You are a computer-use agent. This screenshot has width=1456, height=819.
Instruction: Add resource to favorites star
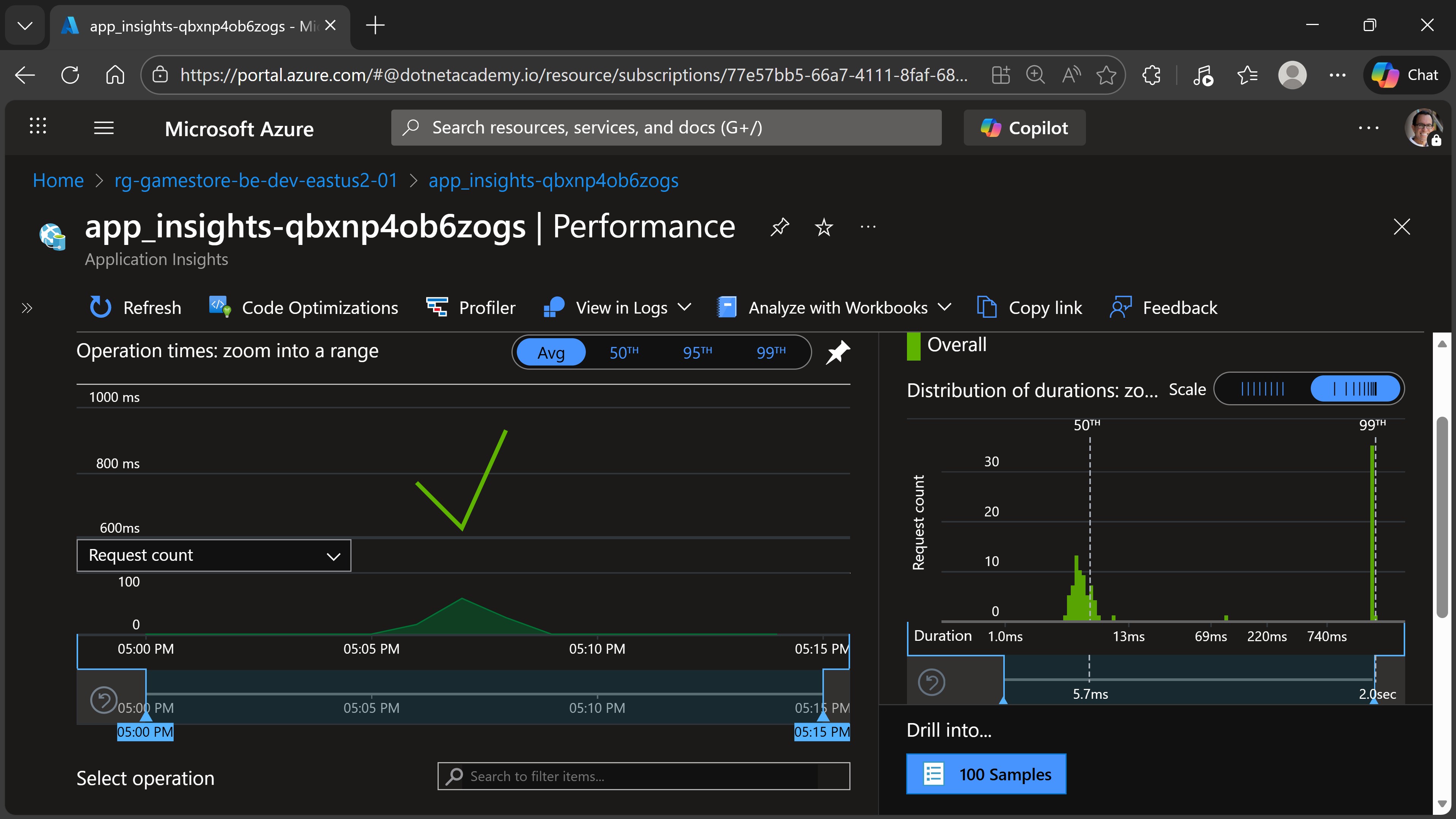824,227
